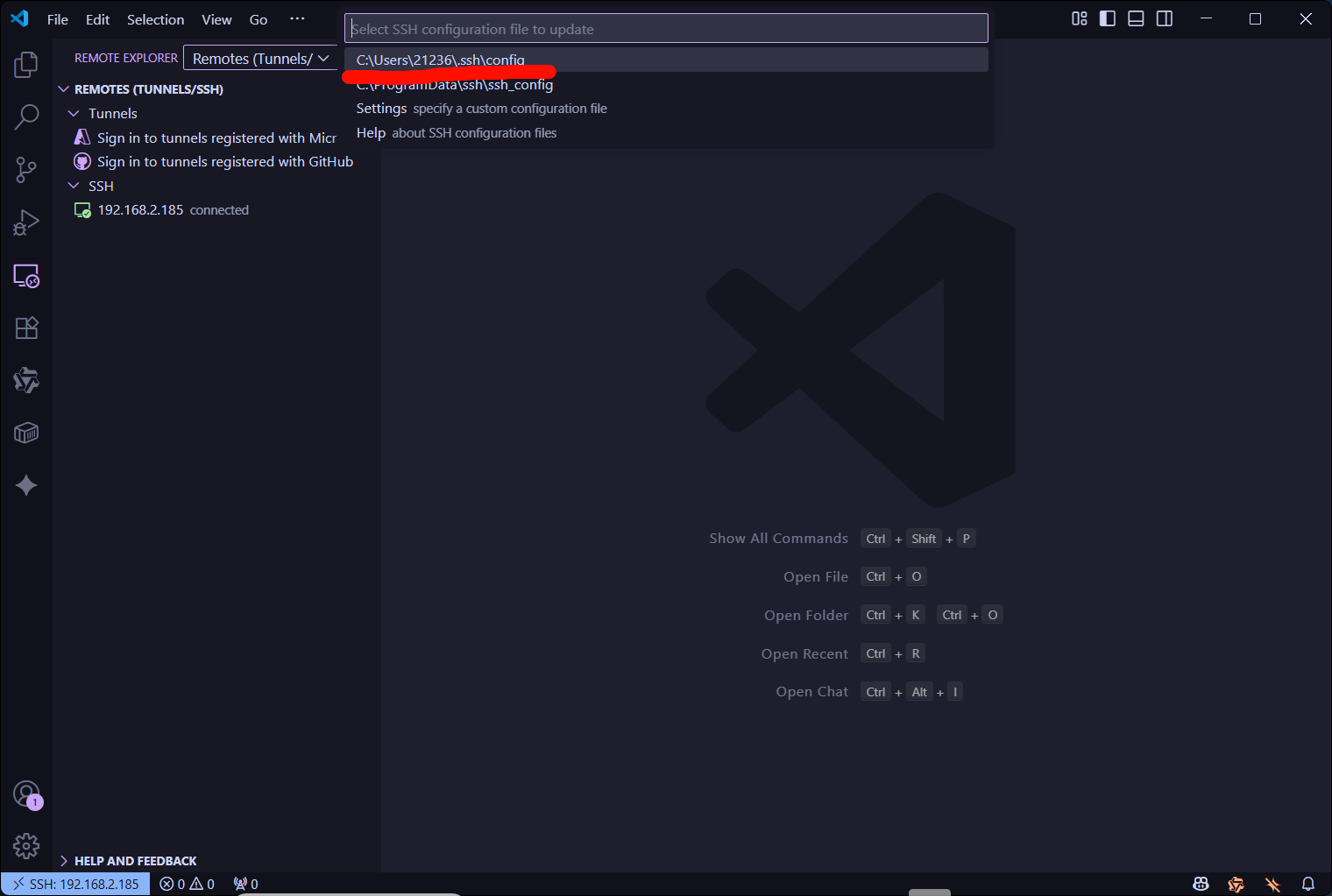Open the View menu
Image resolution: width=1332 pixels, height=896 pixels.
point(216,19)
